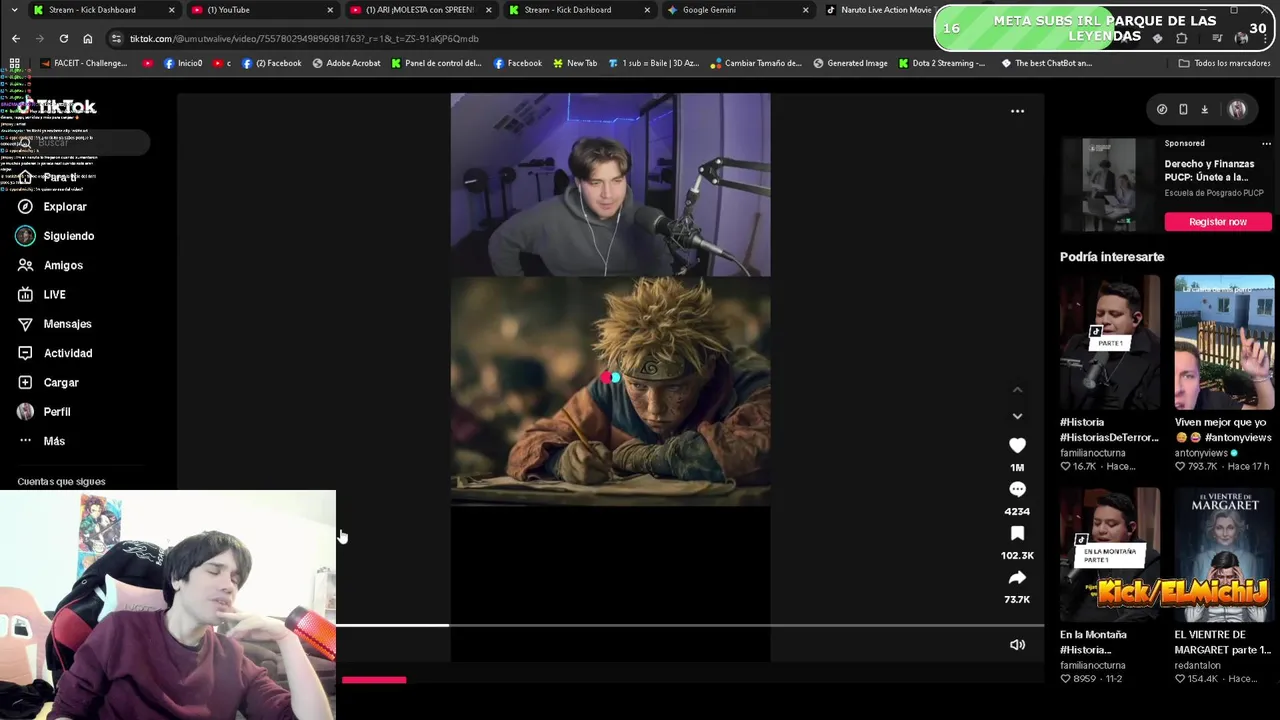Open LIVE in the TikTok sidebar
The height and width of the screenshot is (720, 1280).
click(54, 295)
